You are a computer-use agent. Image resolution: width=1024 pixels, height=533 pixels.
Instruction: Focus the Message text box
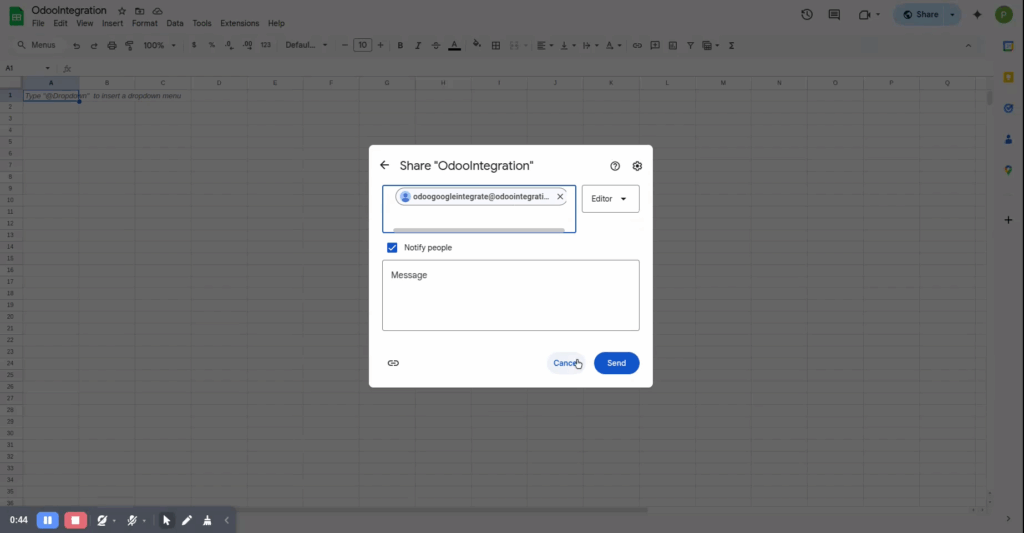511,295
